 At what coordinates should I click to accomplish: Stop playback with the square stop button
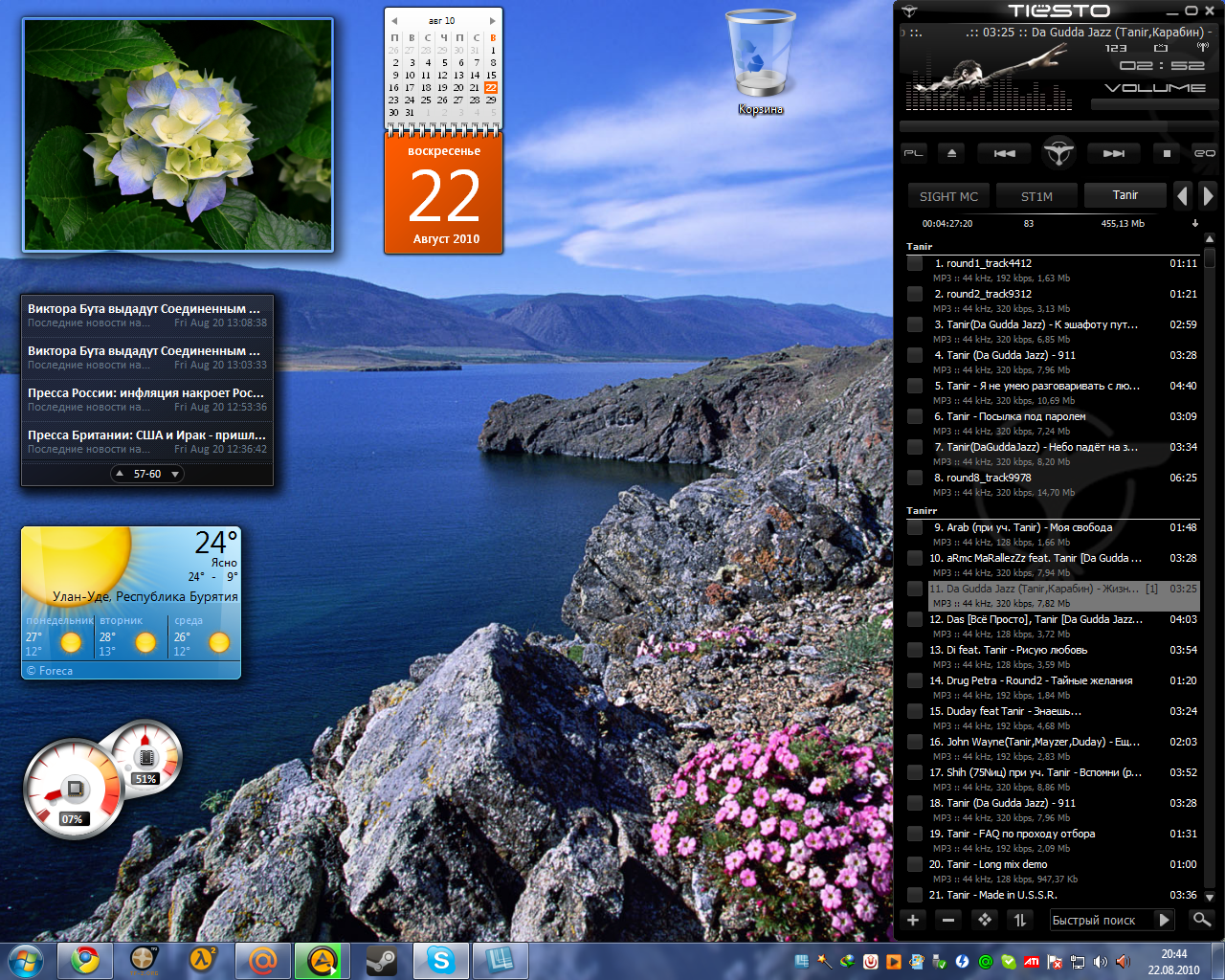click(x=1167, y=153)
